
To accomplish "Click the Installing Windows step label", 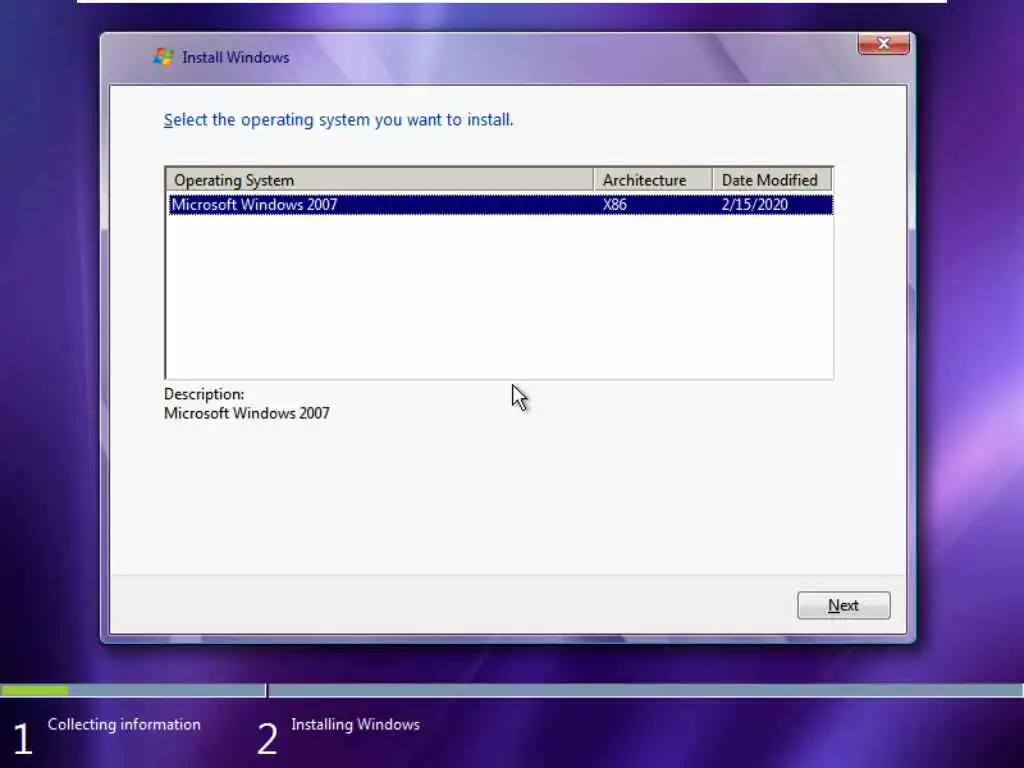I will tap(355, 724).
